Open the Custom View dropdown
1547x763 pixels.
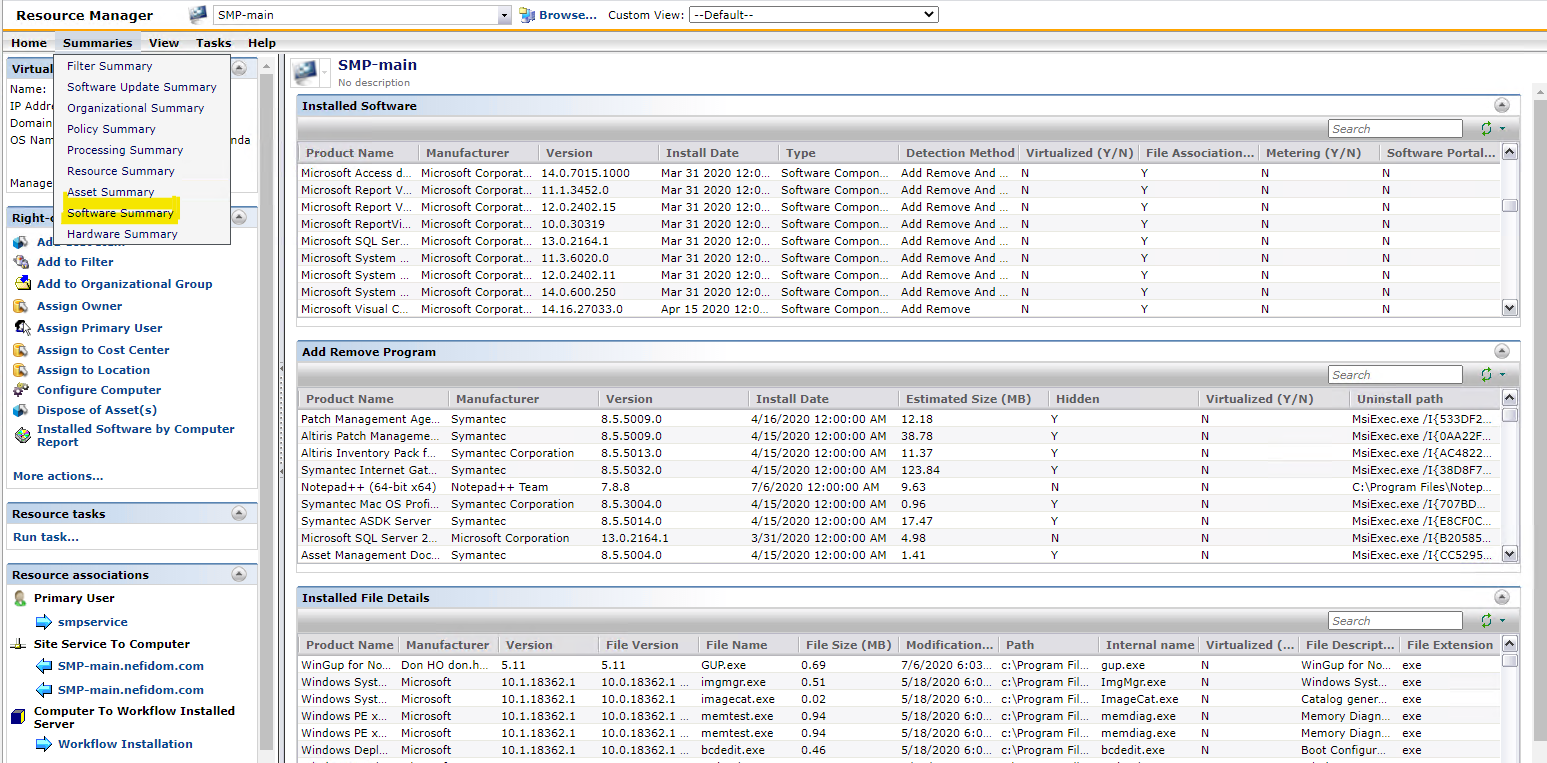coord(813,15)
